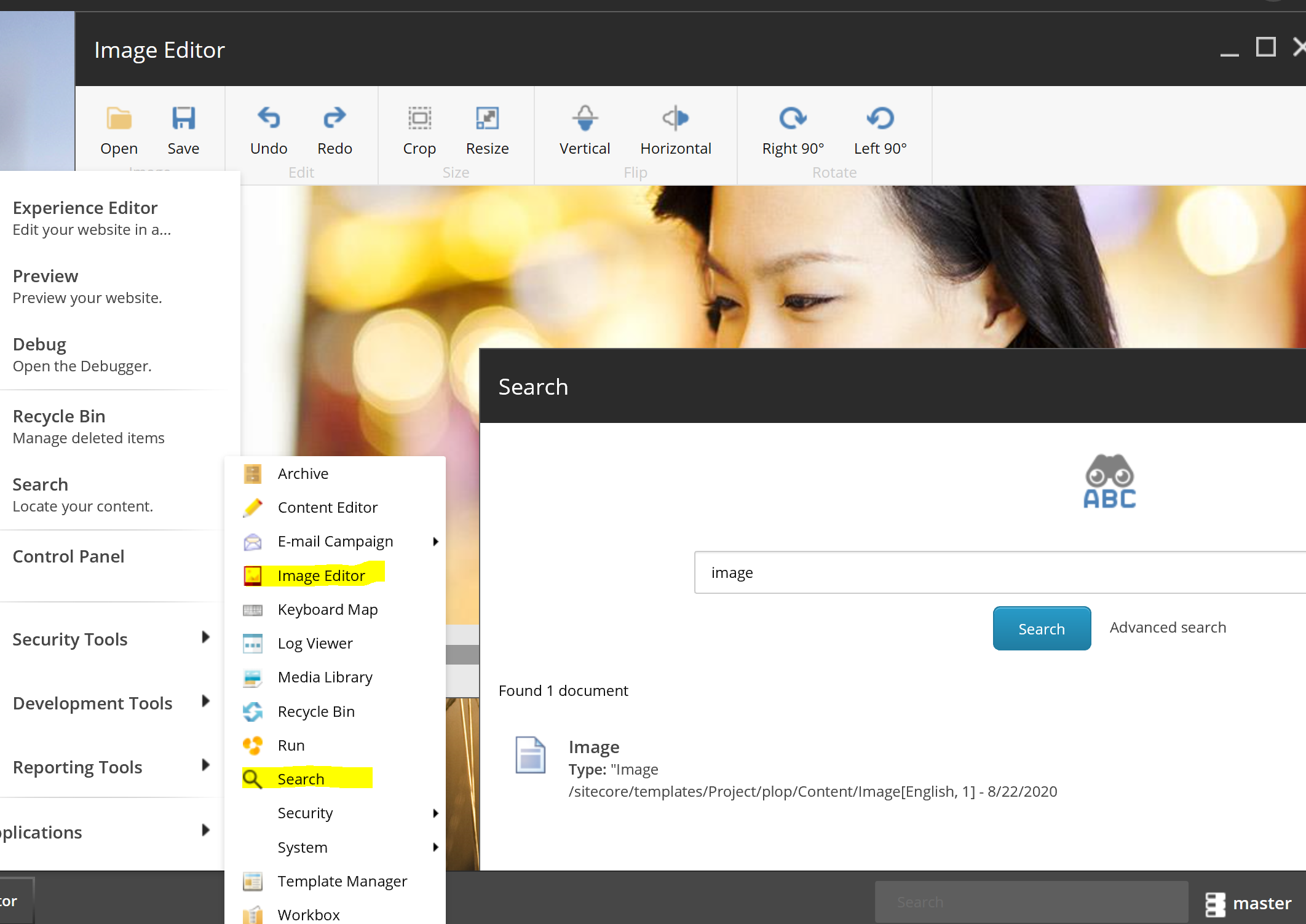Flip image with Vertical icon
Image resolution: width=1306 pixels, height=924 pixels.
(585, 117)
